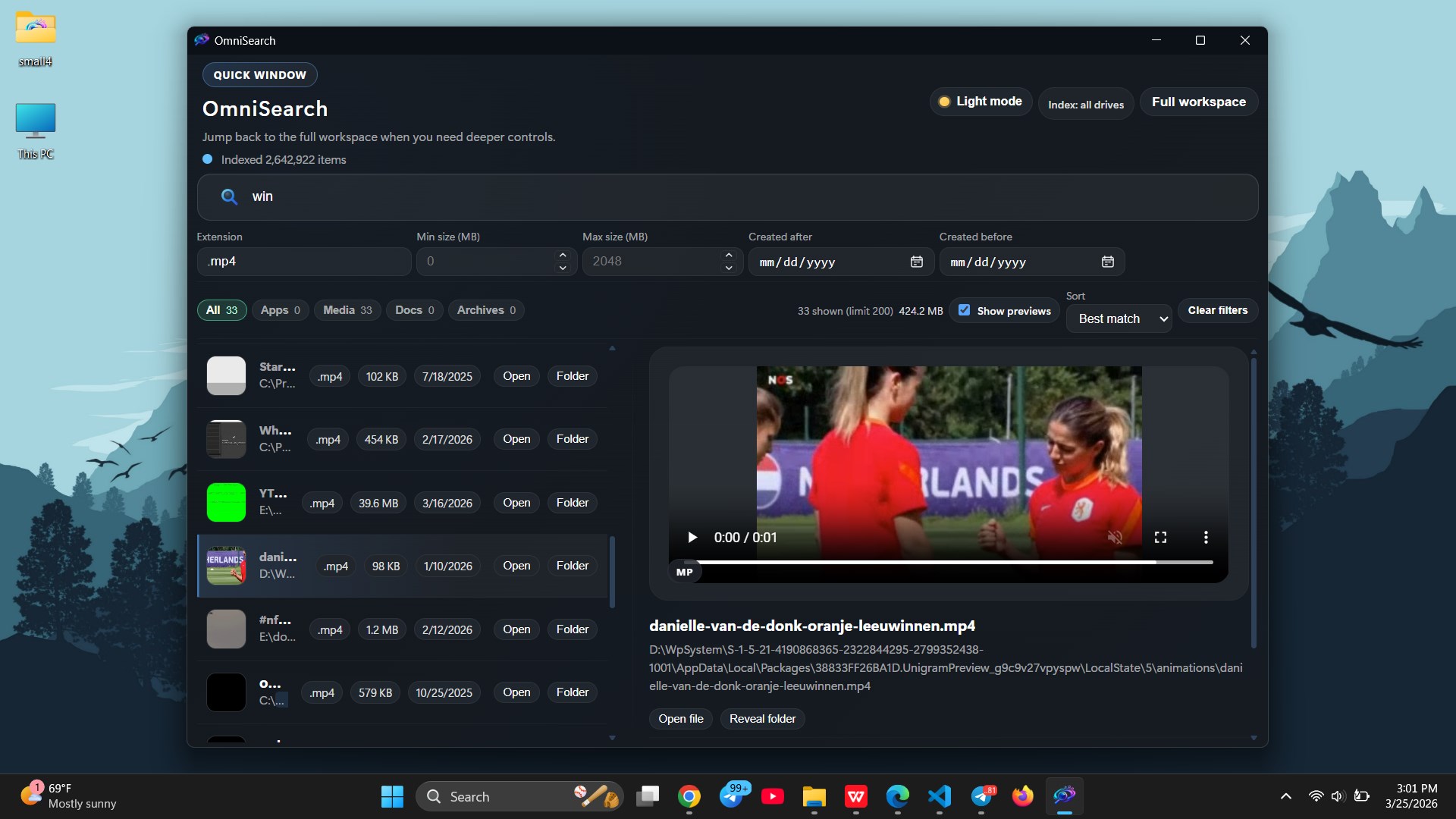Click the video progress bar

click(948, 562)
